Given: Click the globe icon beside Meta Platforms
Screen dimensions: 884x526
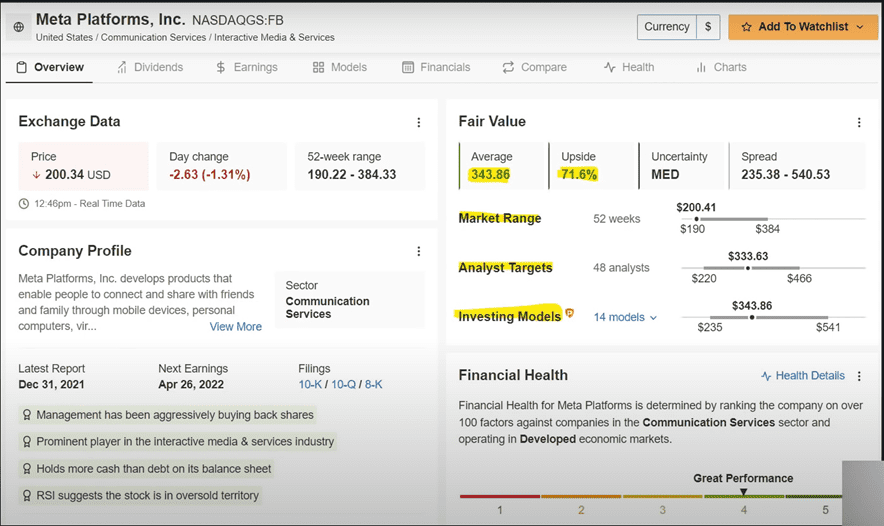Looking at the screenshot, I should tap(19, 27).
